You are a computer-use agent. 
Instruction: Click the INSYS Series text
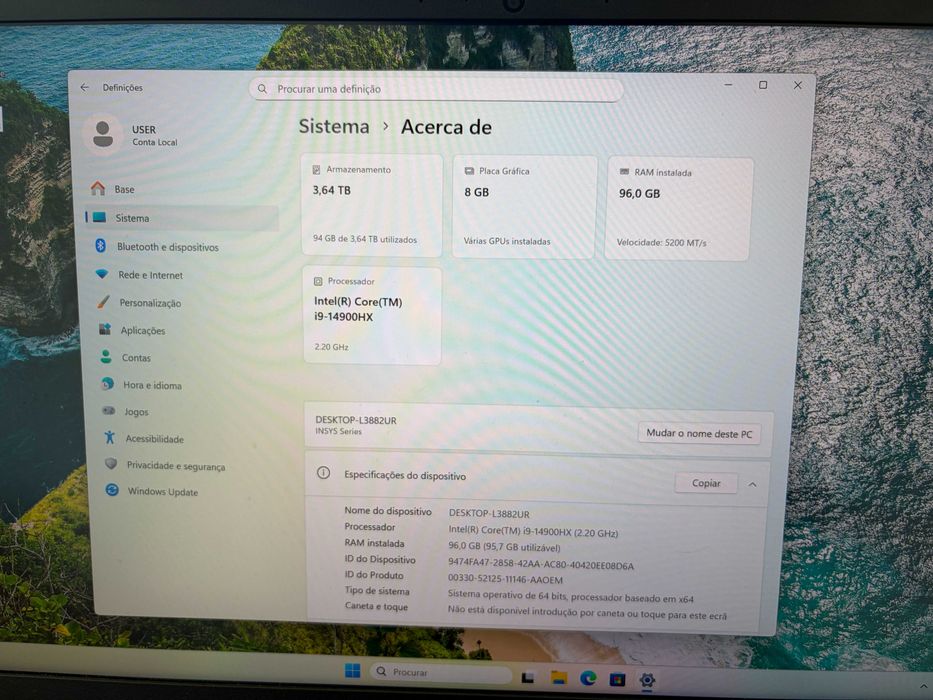coord(338,431)
